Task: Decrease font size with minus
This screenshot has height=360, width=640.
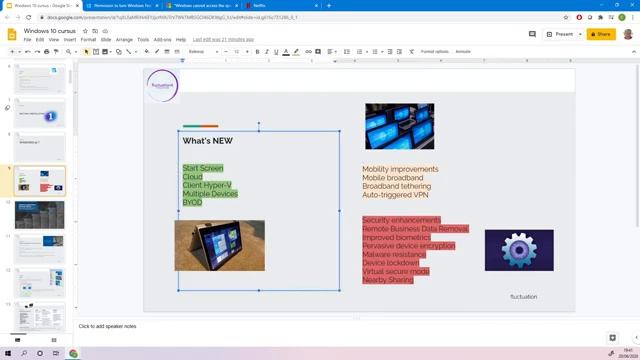Action: 226,52
